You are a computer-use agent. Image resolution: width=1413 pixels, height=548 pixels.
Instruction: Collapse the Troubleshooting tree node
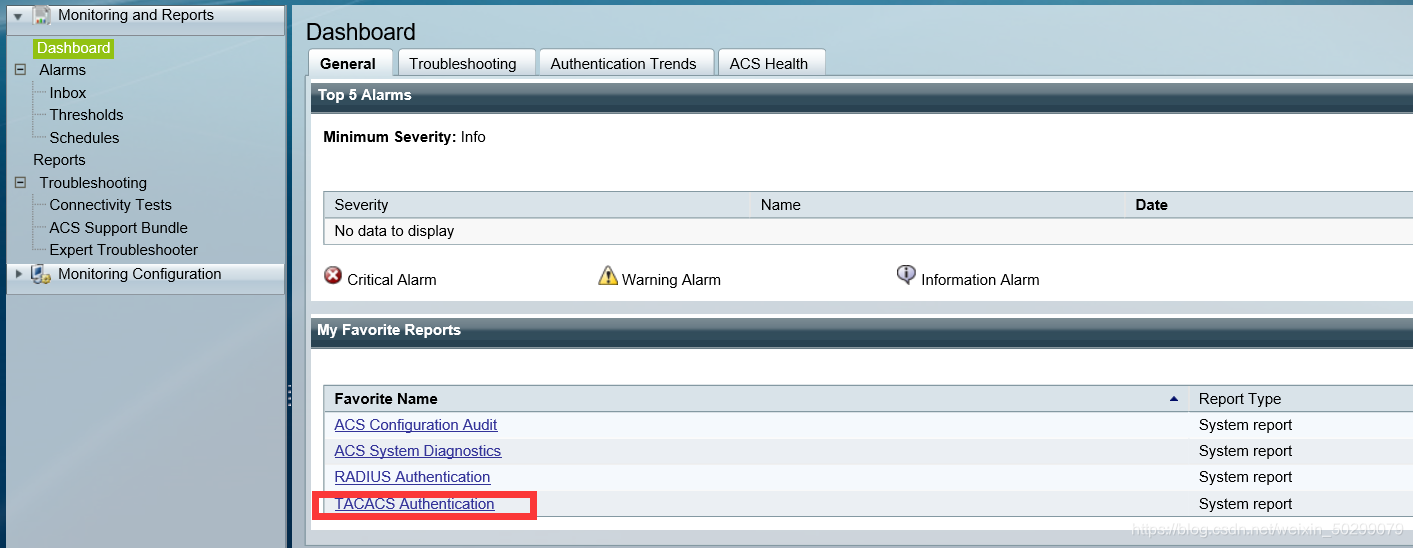(20, 183)
